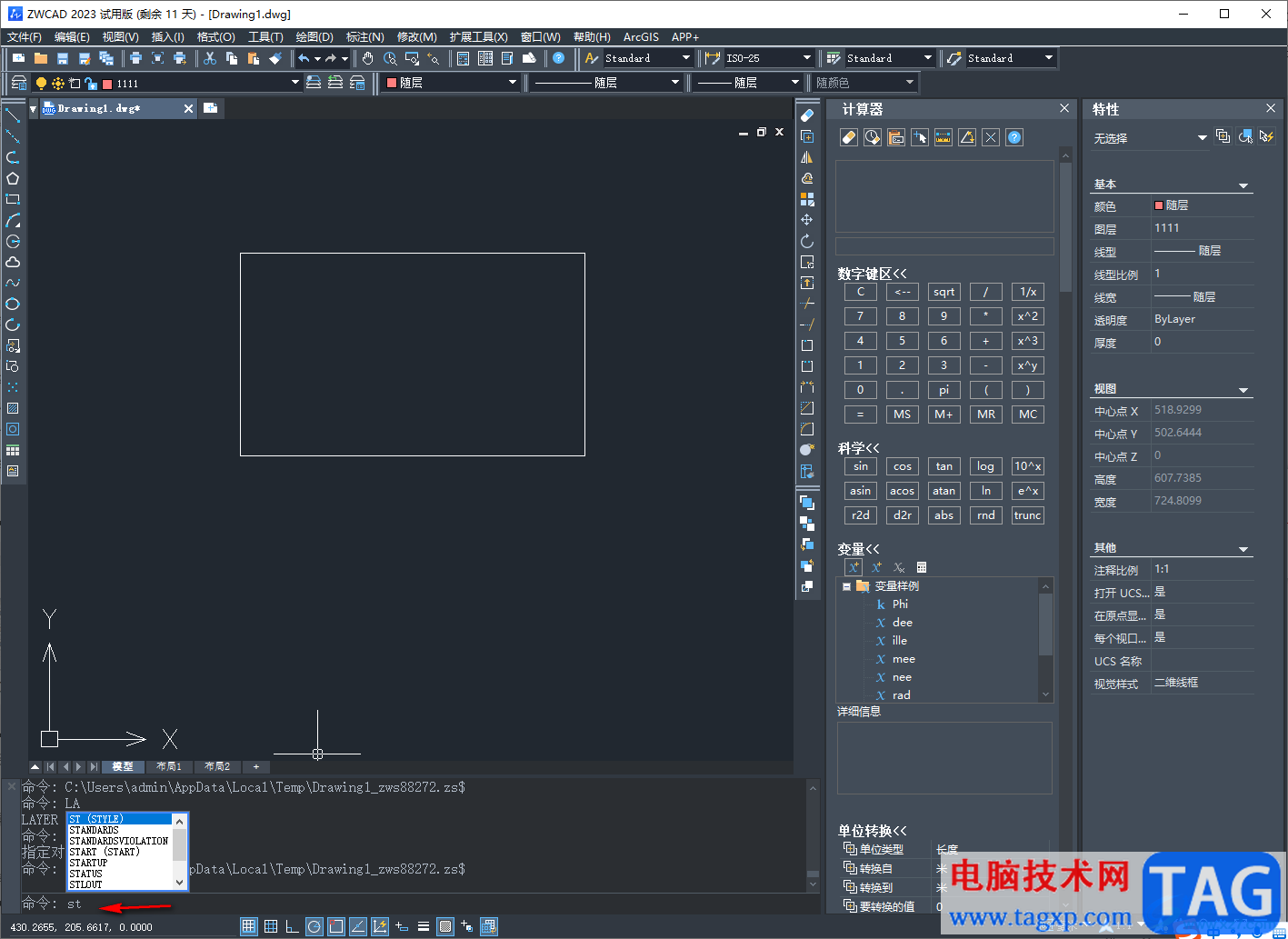Toggle Lineweight display in status bar

[424, 926]
